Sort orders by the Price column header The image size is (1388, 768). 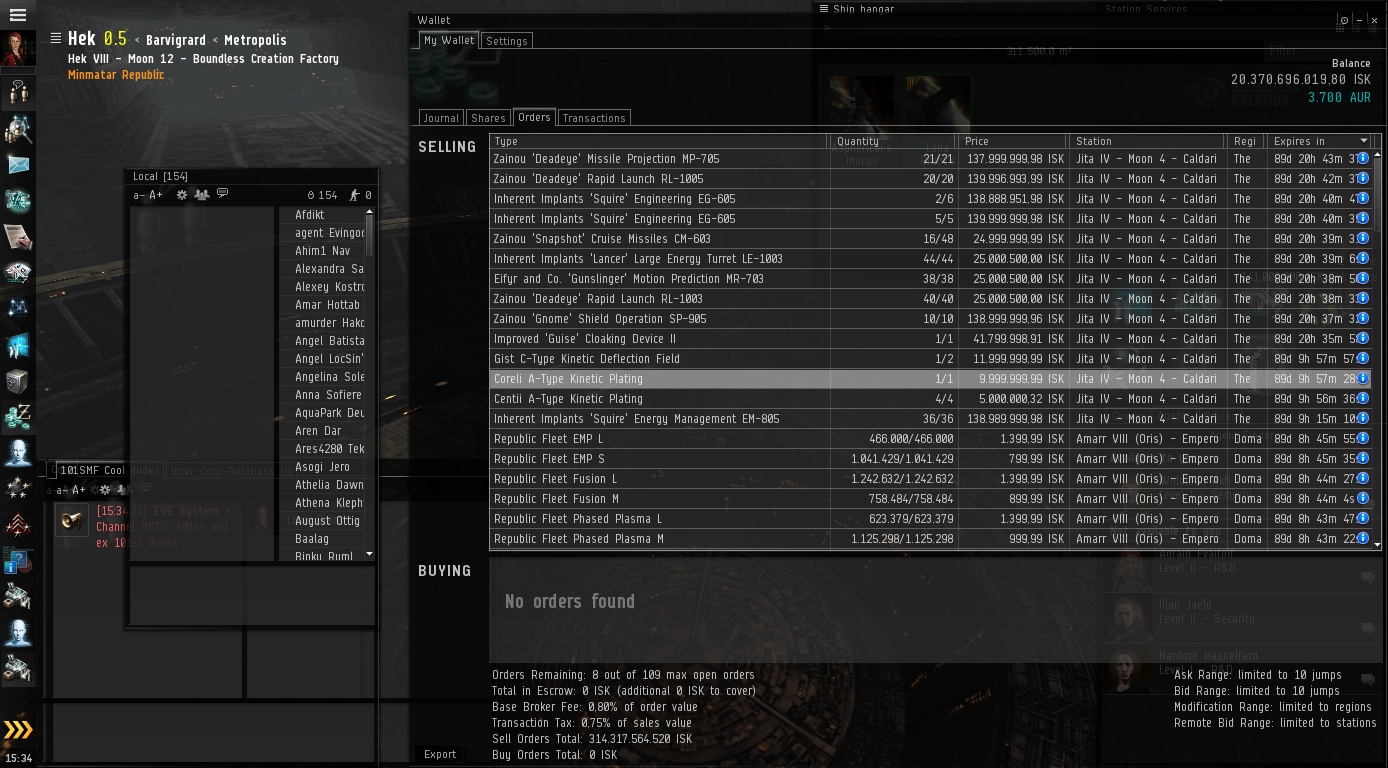(1012, 141)
